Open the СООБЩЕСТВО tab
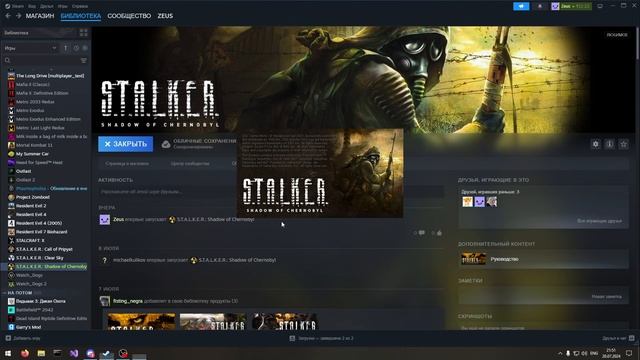Screen dimensions: 640x360 (x=129, y=16)
